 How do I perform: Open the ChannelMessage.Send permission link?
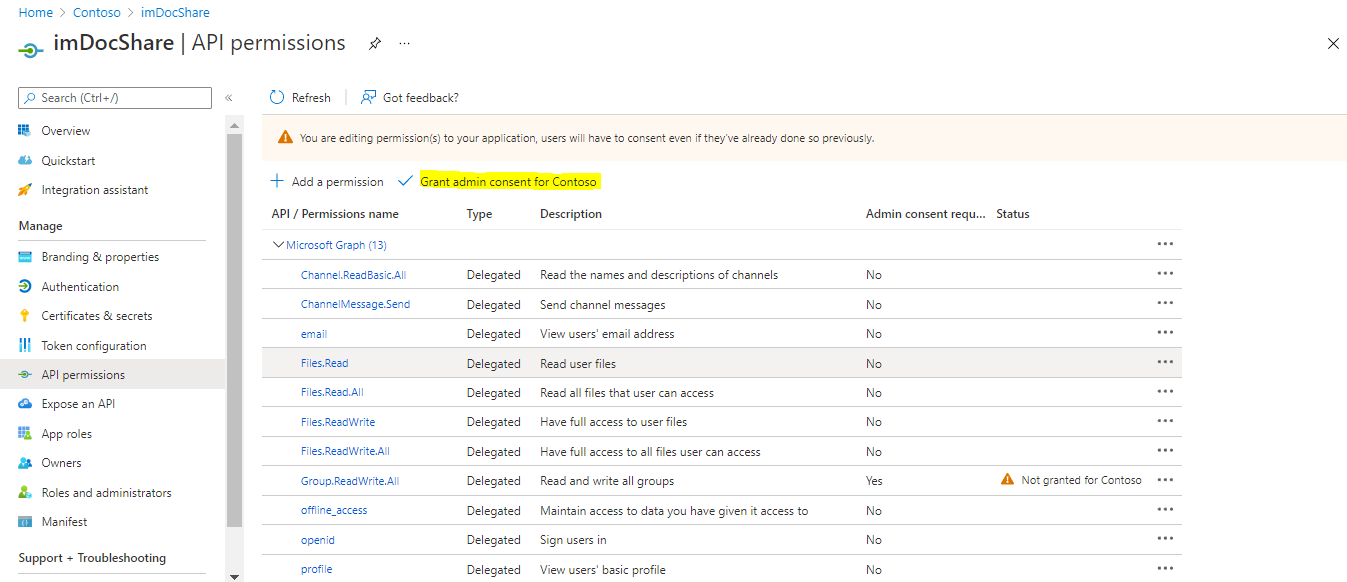point(355,304)
